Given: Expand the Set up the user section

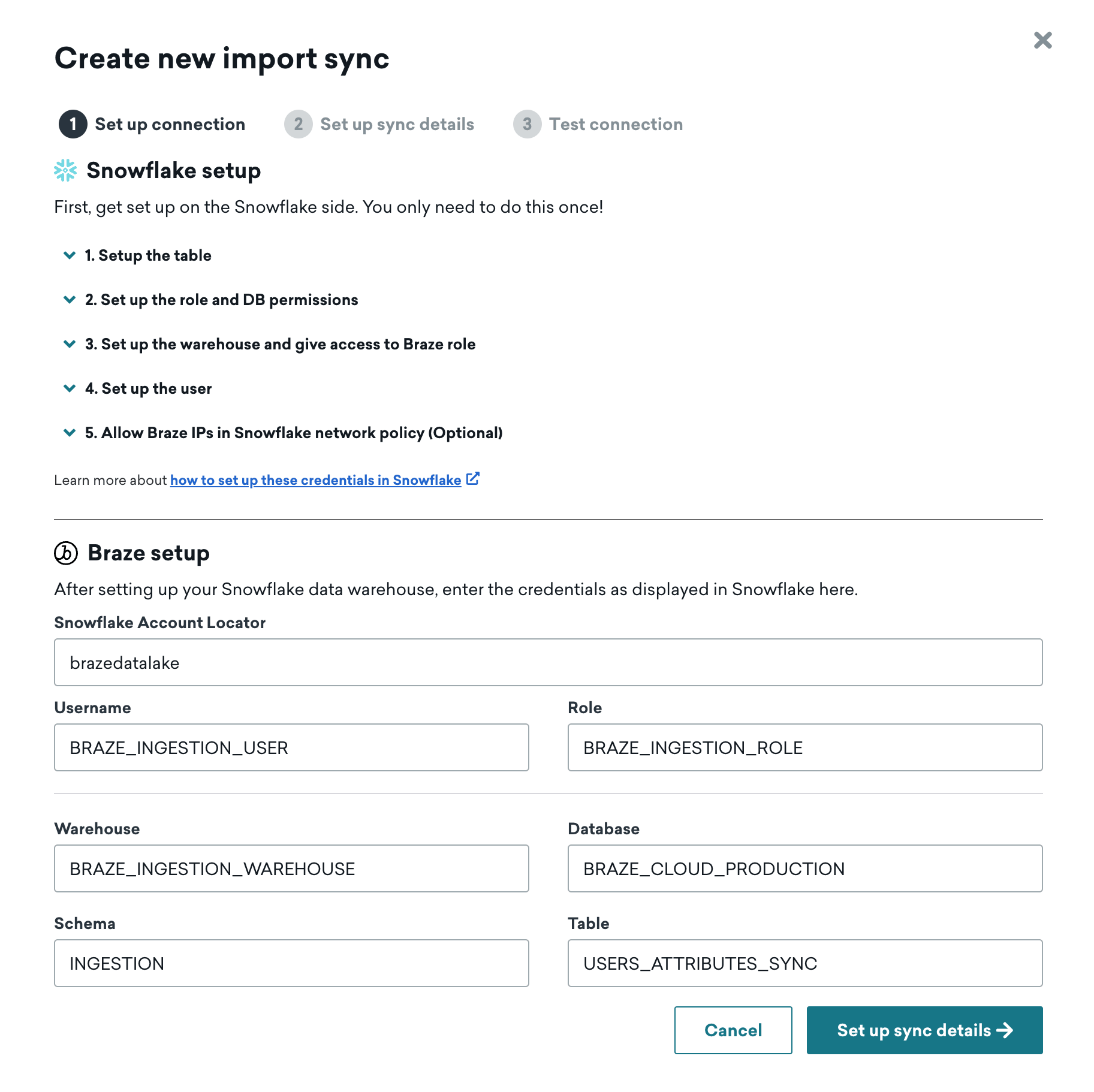Looking at the screenshot, I should (70, 388).
